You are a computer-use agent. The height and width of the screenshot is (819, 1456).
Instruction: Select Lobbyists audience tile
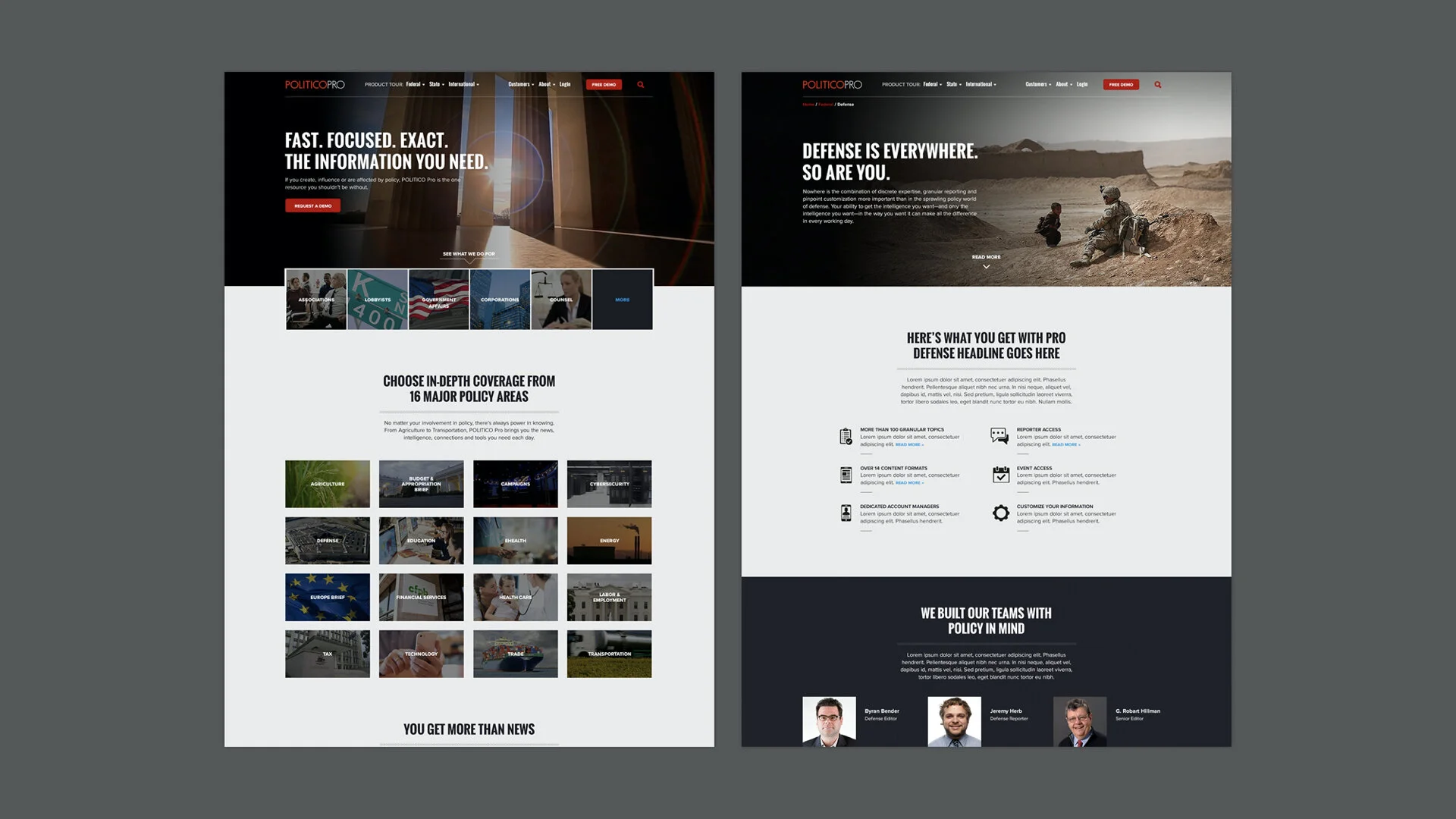[377, 300]
